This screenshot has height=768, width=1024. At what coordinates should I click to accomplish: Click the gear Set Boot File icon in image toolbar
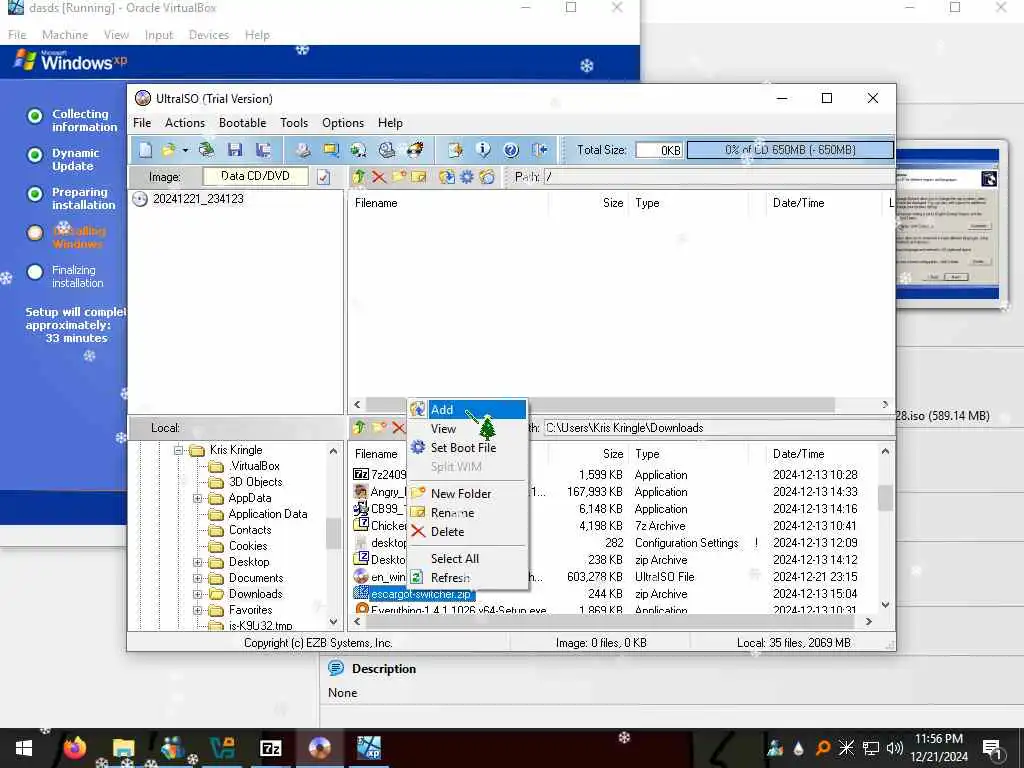tap(467, 176)
